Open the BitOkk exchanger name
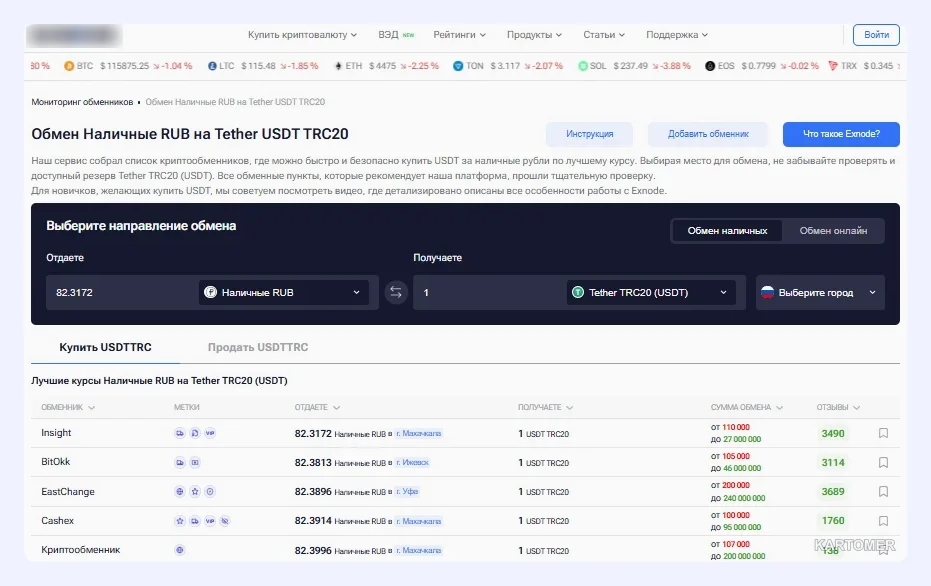 point(55,462)
